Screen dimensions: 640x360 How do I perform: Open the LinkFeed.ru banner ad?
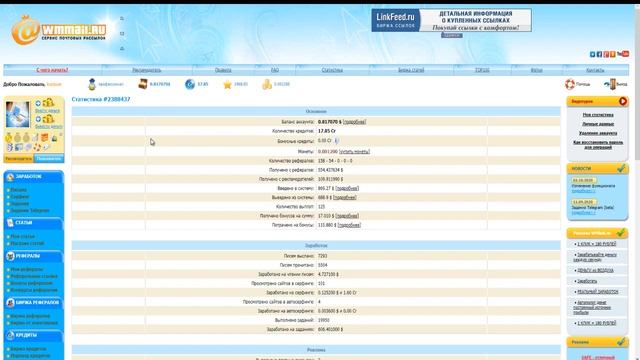pyautogui.click(x=451, y=20)
